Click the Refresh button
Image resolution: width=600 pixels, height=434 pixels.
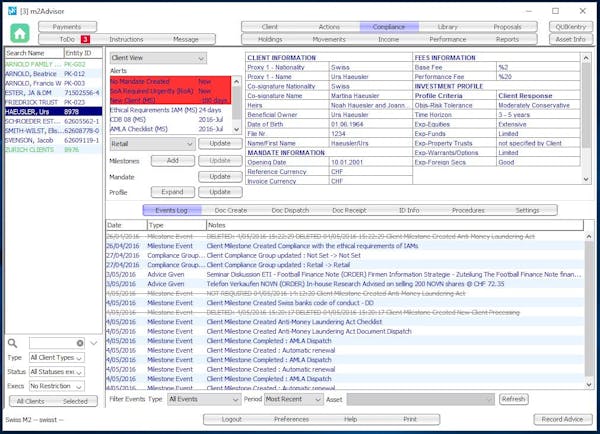[x=514, y=399]
